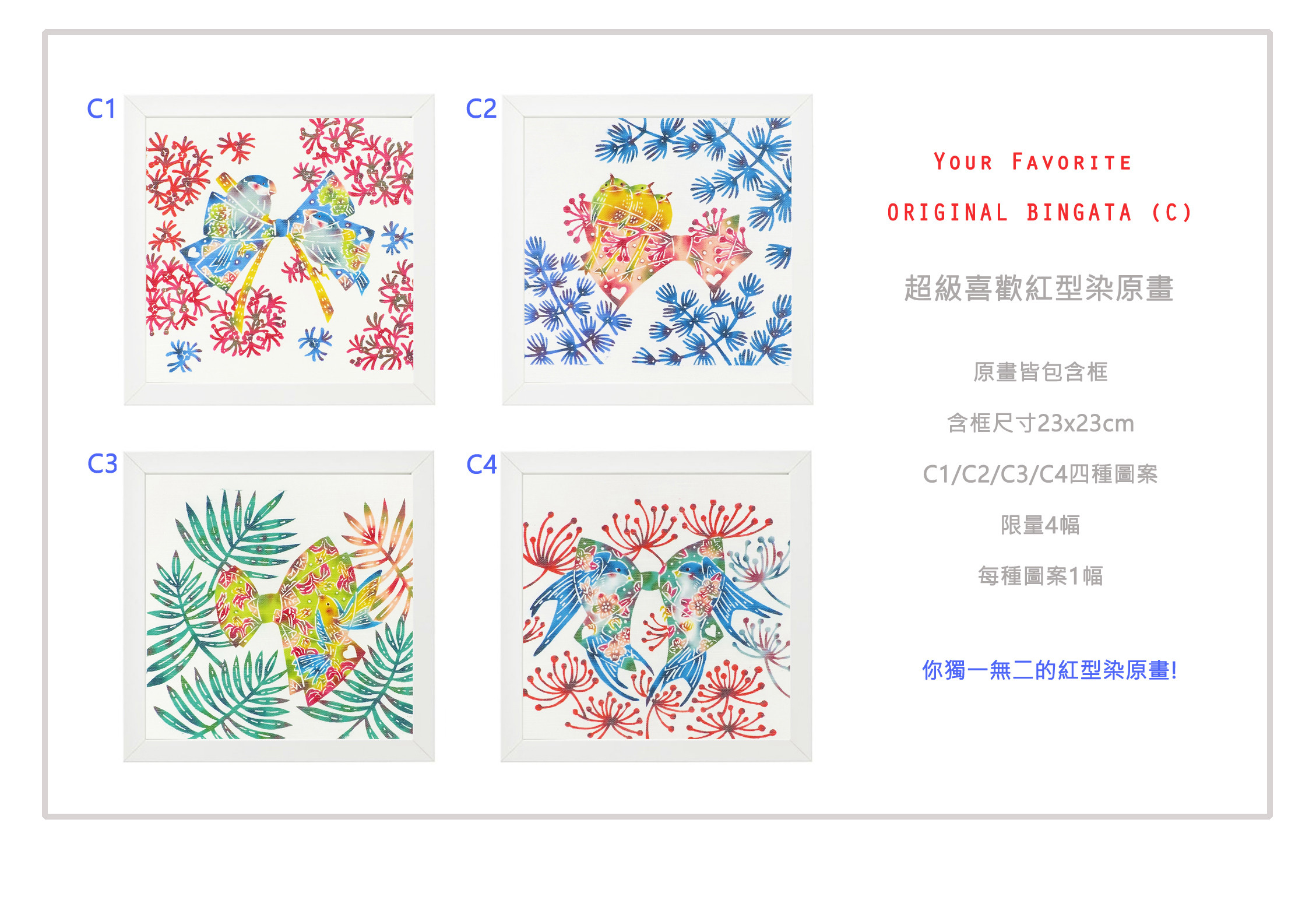Select the C2 framed yellow birds artwork
Viewport: 1316px width, 914px height.
[657, 249]
